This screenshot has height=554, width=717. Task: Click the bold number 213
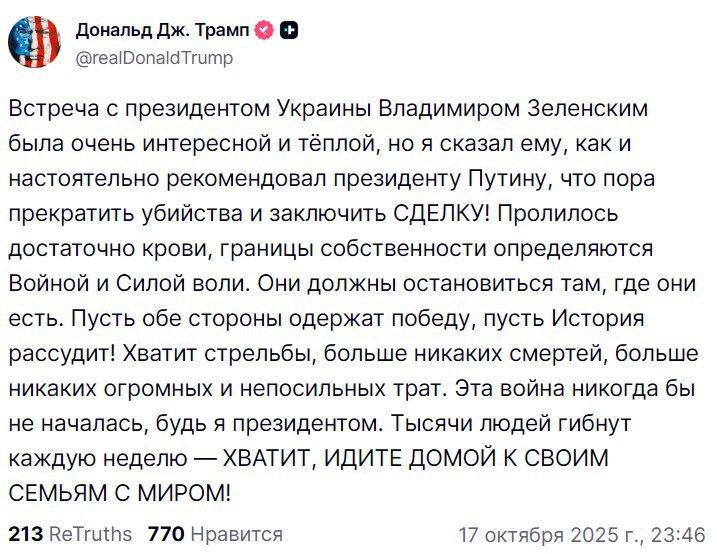[25, 534]
